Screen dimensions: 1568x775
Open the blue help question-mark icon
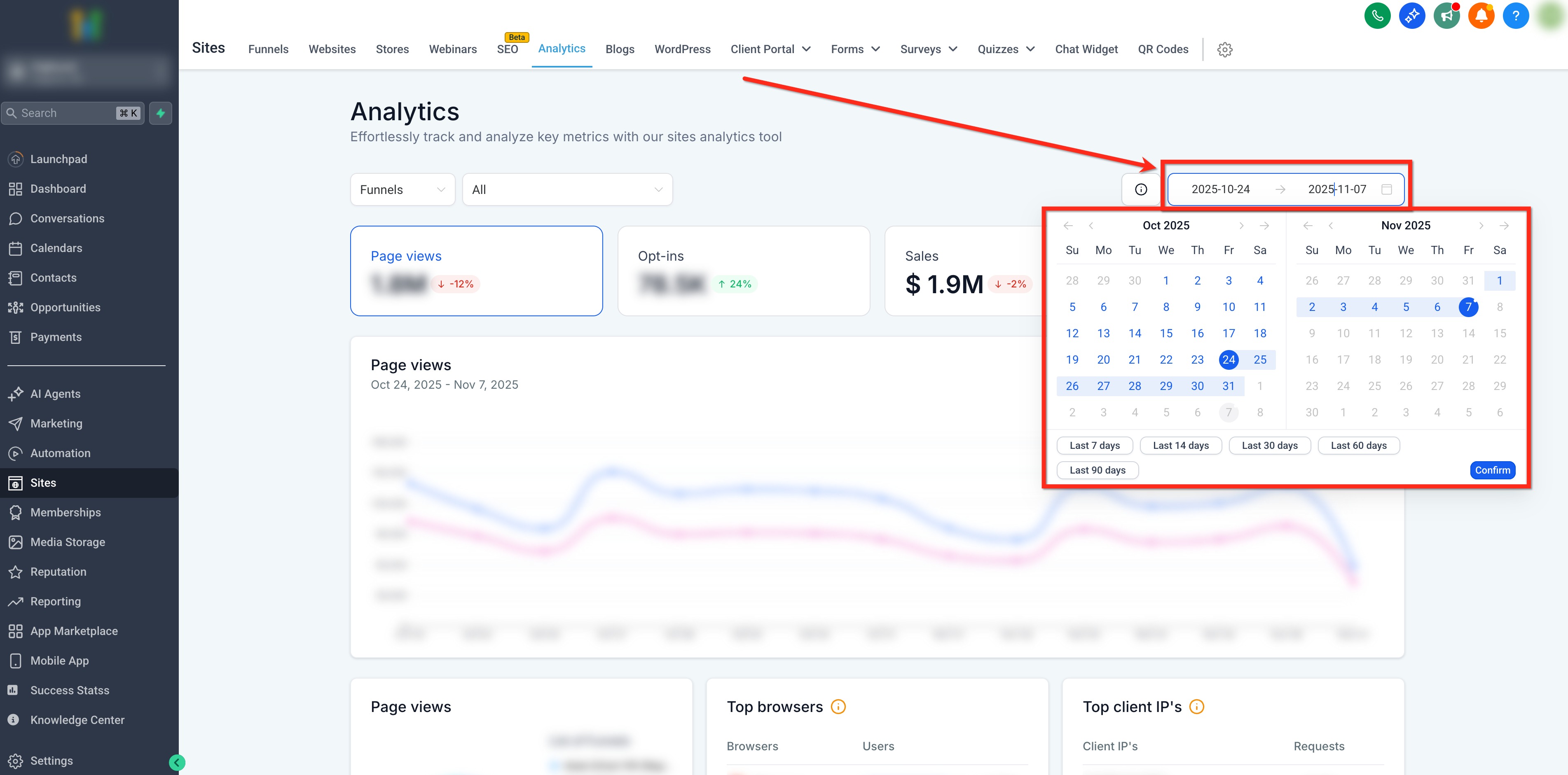1515,16
